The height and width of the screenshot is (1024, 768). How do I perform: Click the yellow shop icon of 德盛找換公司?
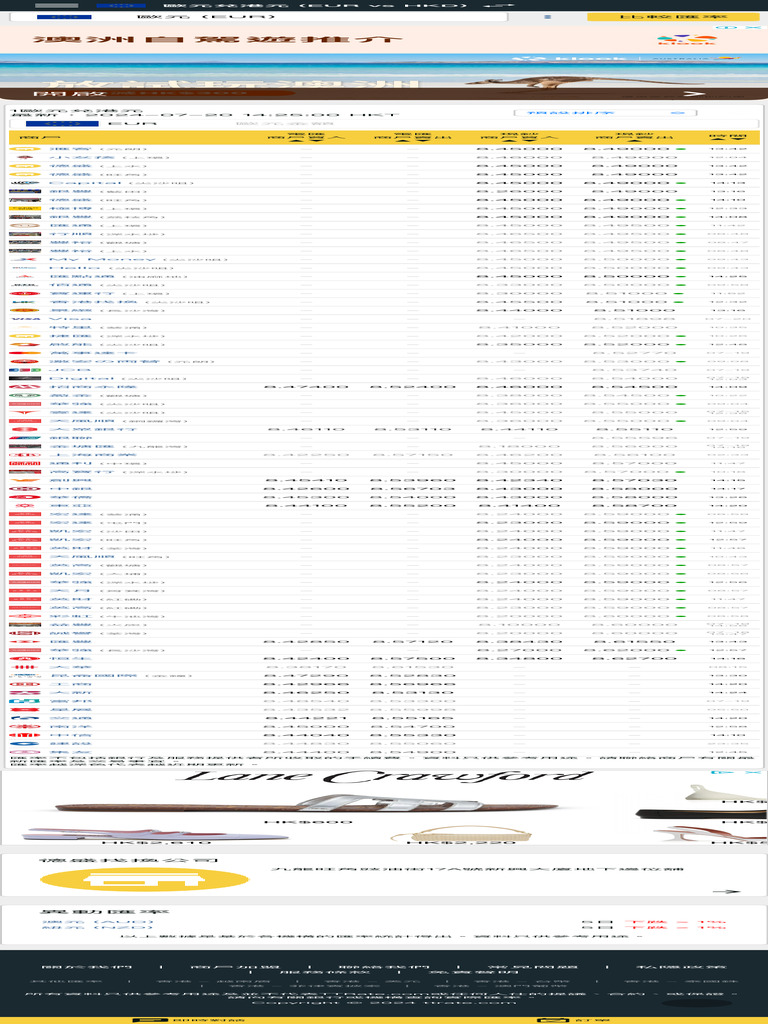pos(144,879)
